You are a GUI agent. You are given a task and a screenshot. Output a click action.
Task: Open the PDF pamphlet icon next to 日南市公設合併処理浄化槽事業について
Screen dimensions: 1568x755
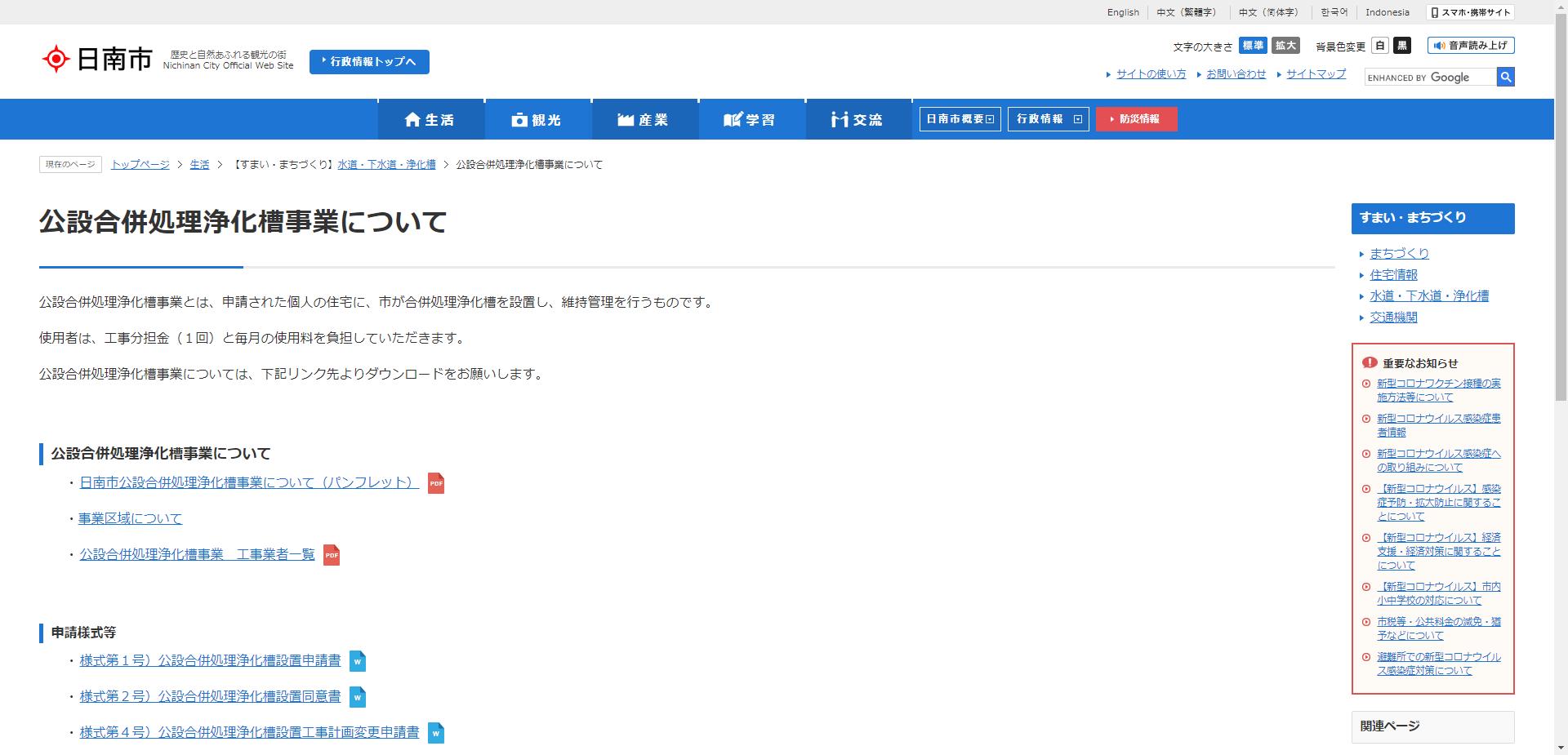click(x=436, y=483)
